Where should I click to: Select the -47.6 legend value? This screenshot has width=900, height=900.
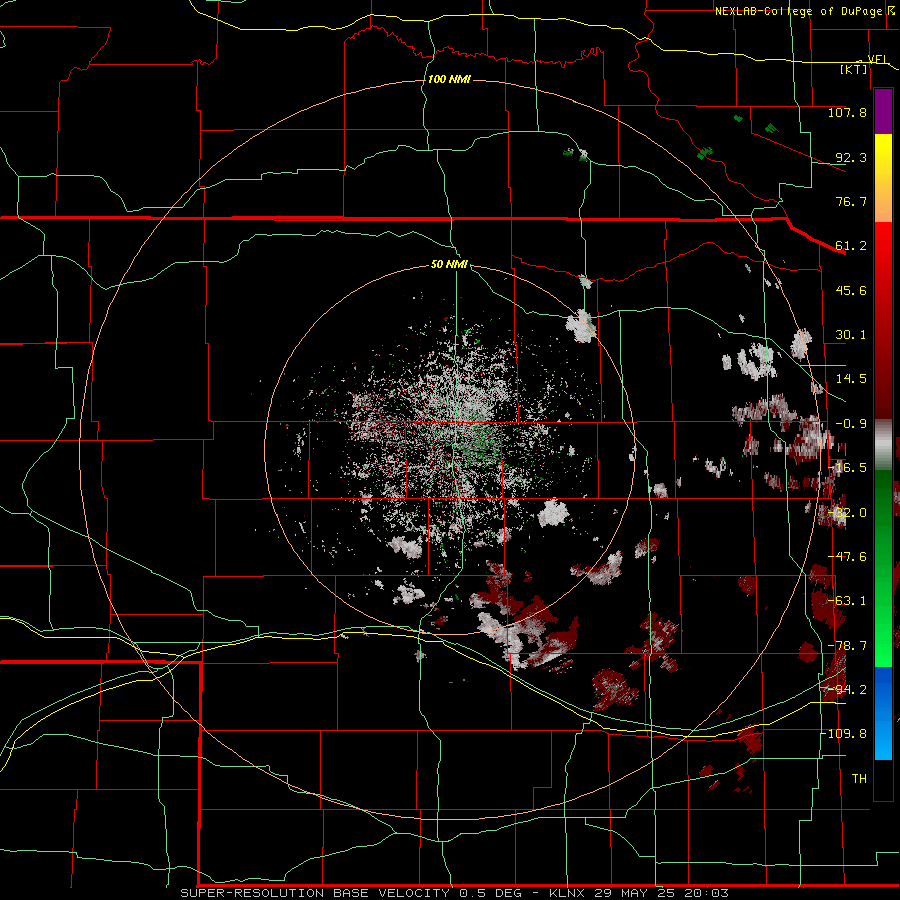(x=847, y=557)
